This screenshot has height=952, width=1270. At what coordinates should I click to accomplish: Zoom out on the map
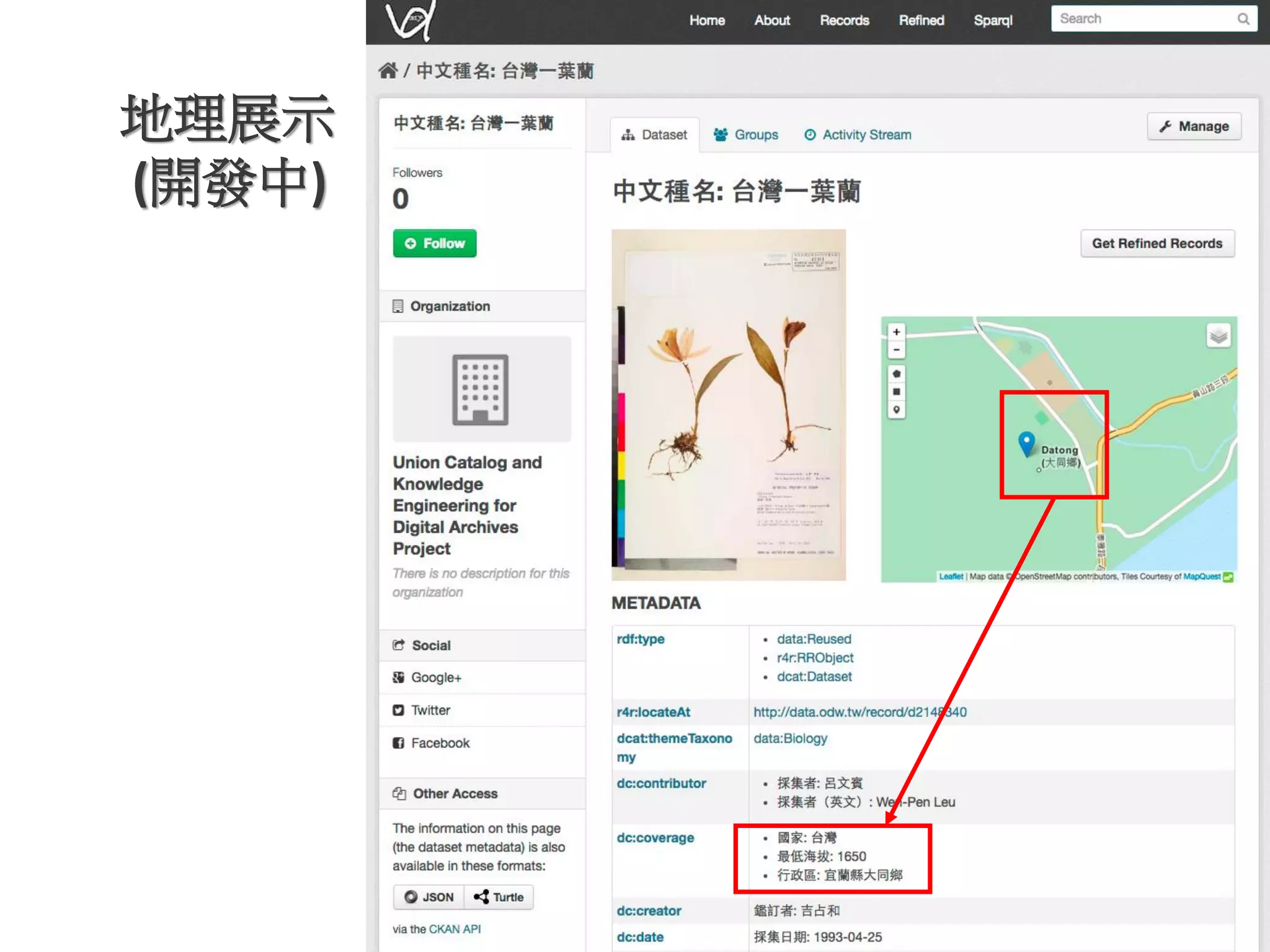coord(896,350)
